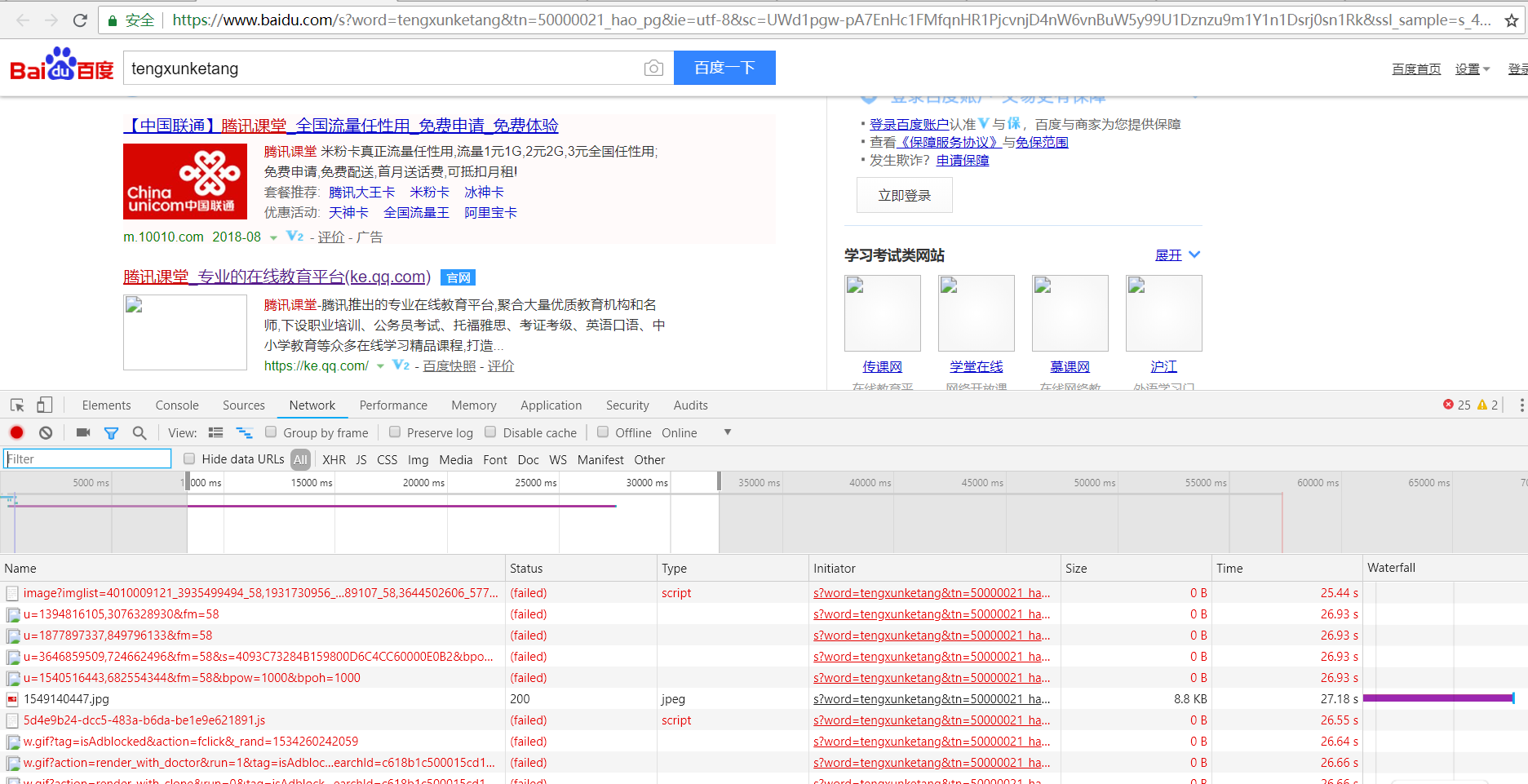
Task: Click the browser back arrow
Action: coord(23,20)
